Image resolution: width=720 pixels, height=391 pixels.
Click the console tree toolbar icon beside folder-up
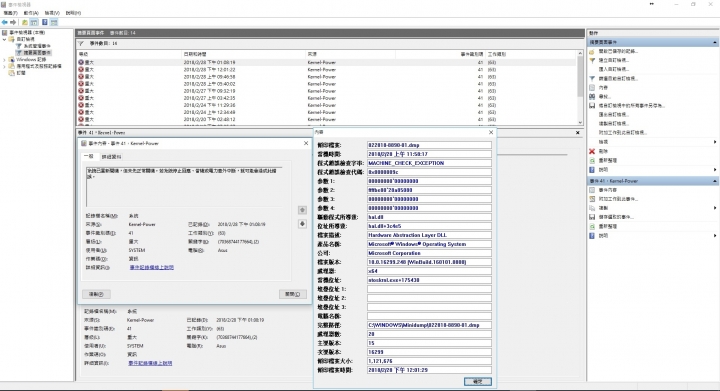coord(34,22)
